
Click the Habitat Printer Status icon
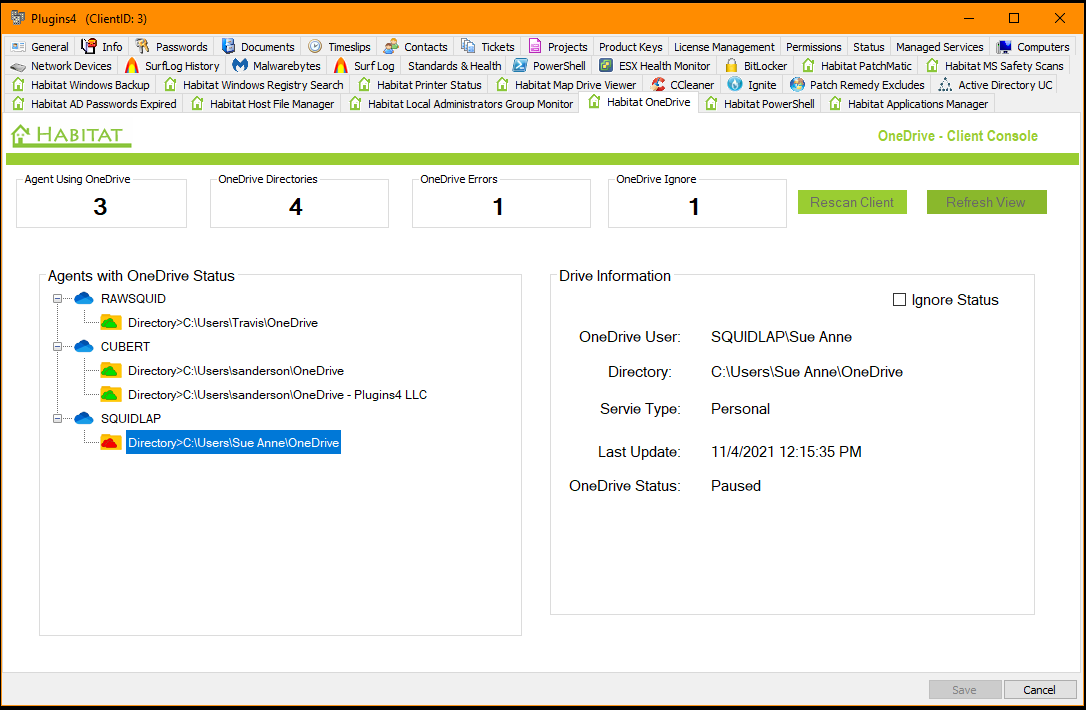click(364, 85)
